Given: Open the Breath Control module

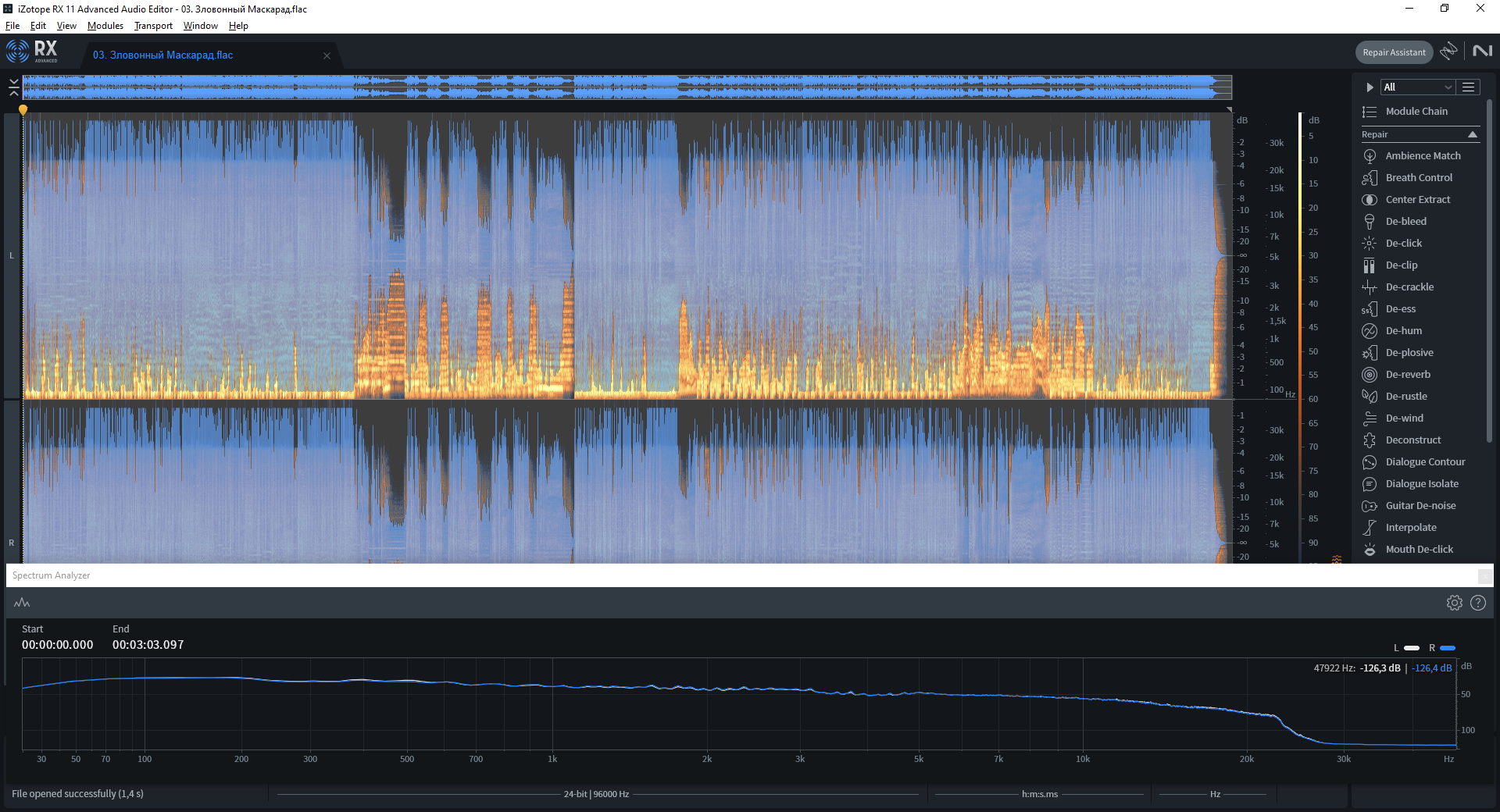Looking at the screenshot, I should (1420, 178).
